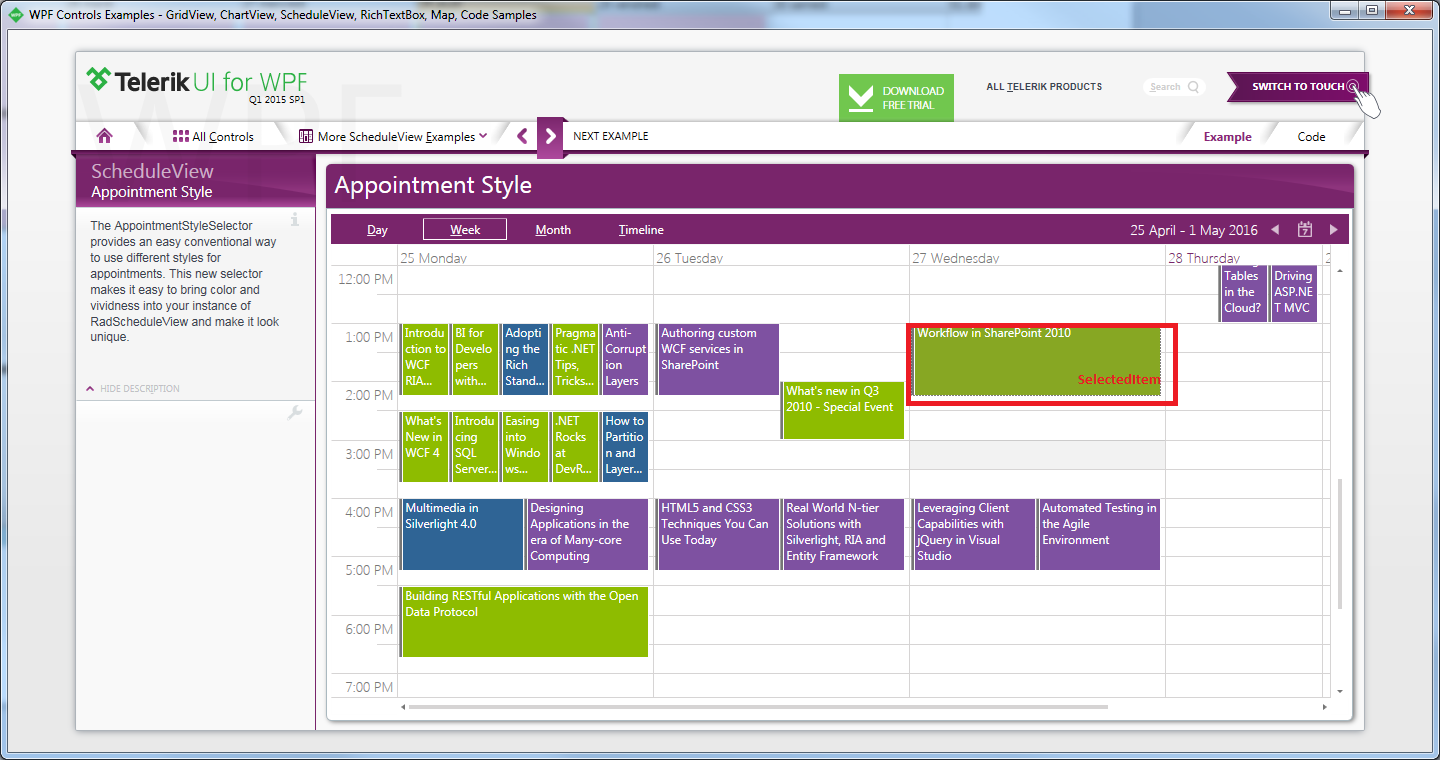This screenshot has height=760, width=1440.
Task: Click Switch to Touch button
Action: tap(1297, 87)
